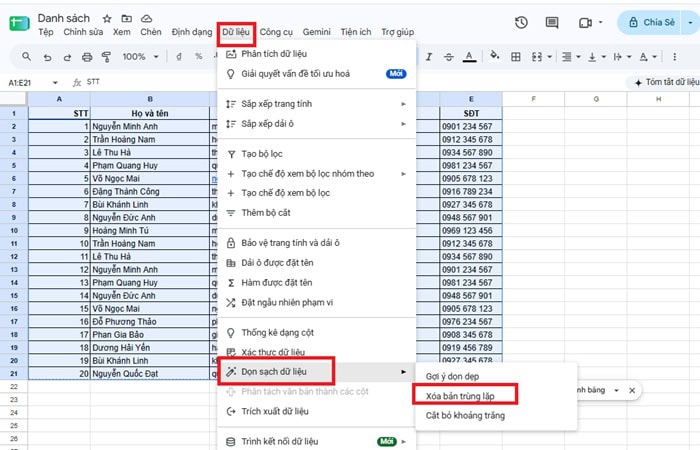
Task: Expand Tạo chế độ xem bộ lọc nhóm theo
Action: pyautogui.click(x=403, y=174)
